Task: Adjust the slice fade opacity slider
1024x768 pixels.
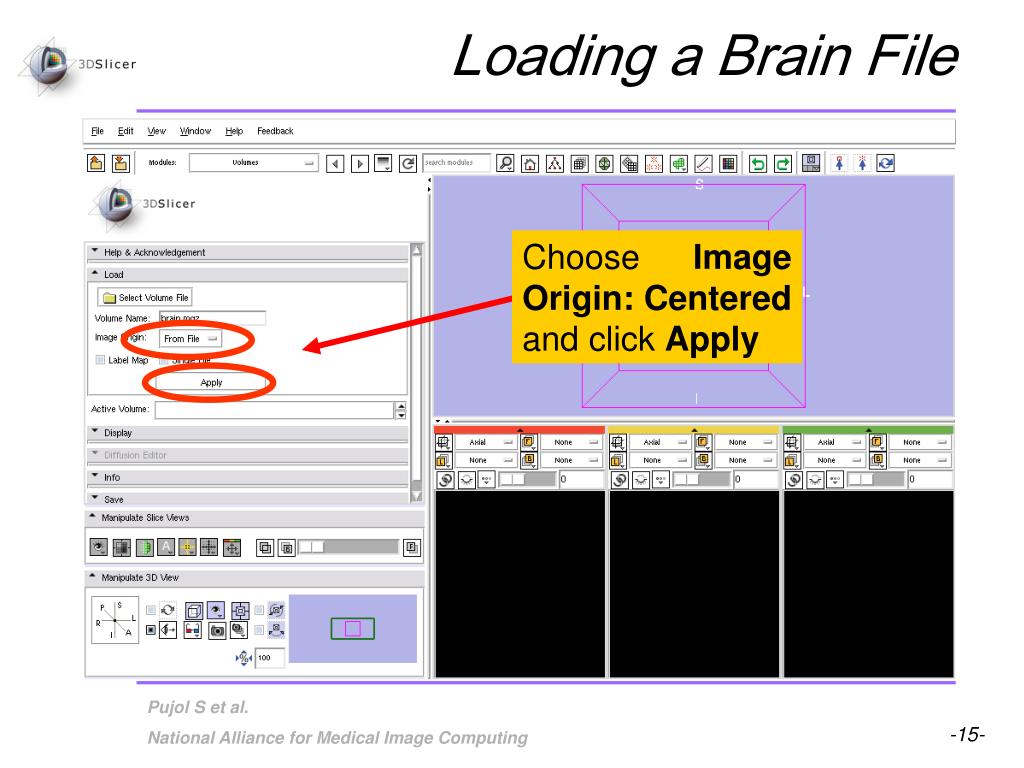Action: tap(348, 547)
